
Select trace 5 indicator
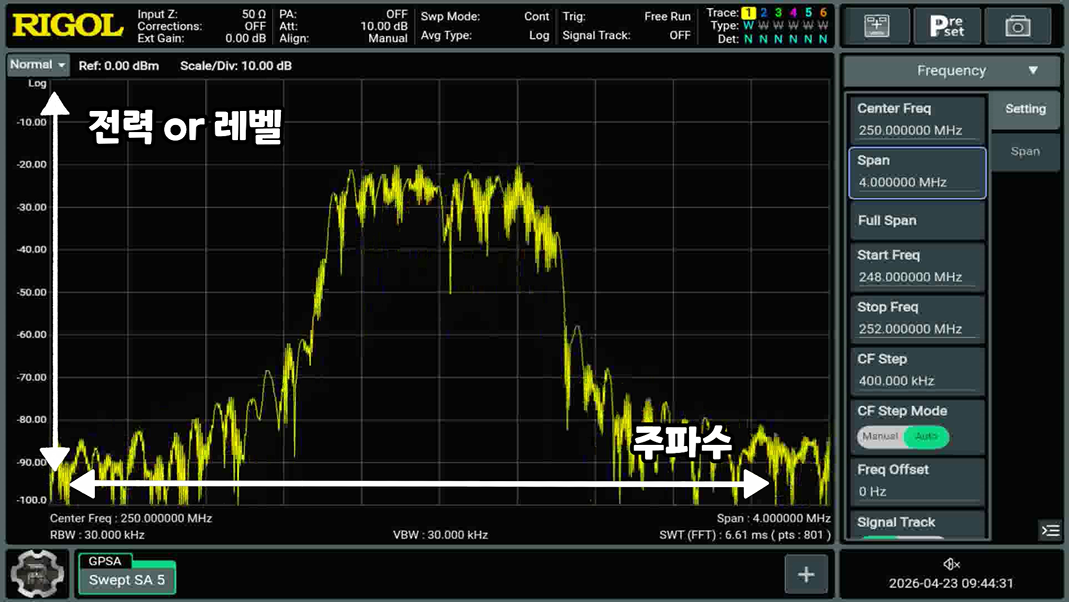pos(808,12)
